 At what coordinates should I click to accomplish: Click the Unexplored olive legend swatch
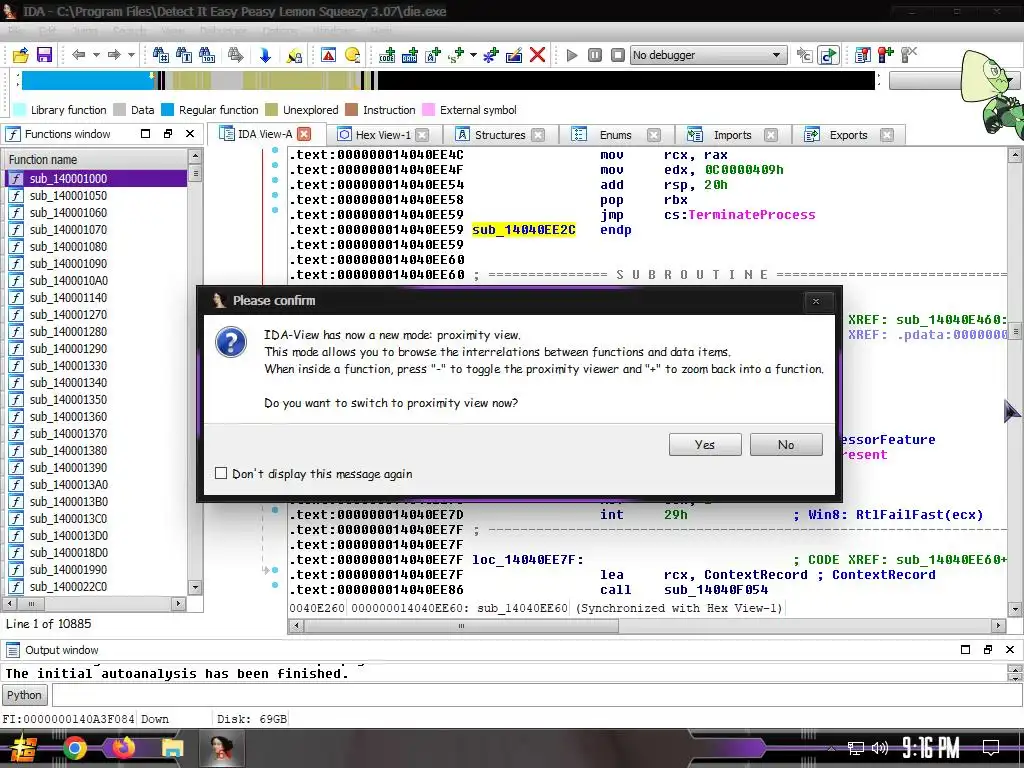[272, 109]
